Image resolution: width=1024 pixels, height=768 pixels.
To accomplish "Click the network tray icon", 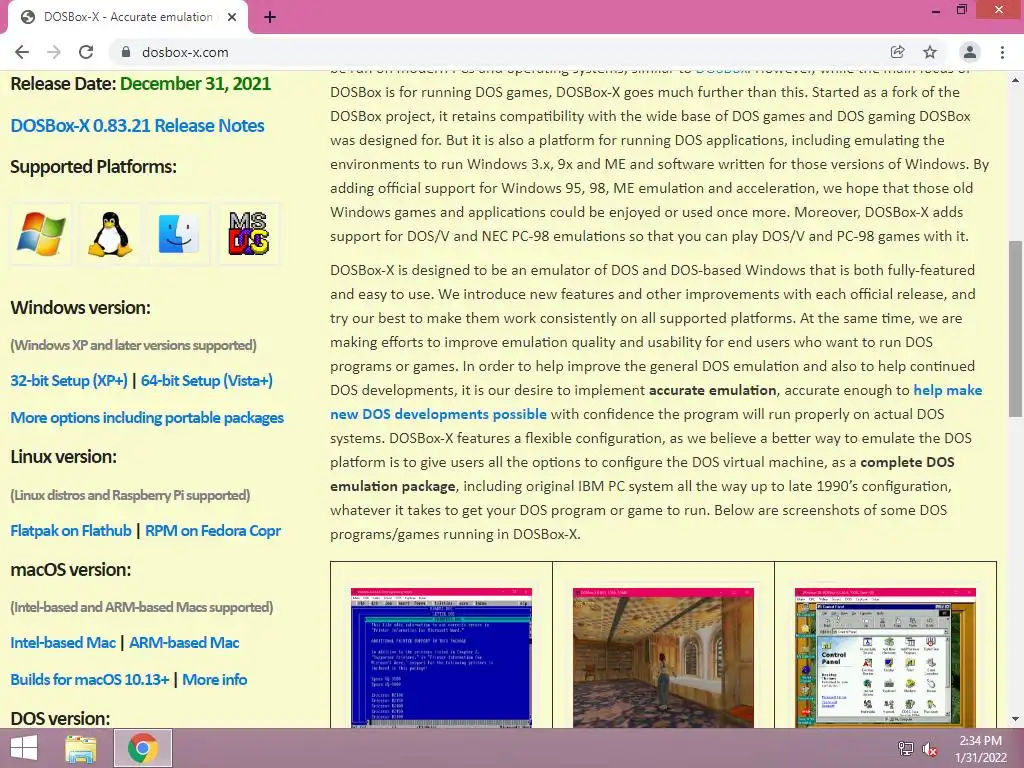I will pyautogui.click(x=905, y=749).
